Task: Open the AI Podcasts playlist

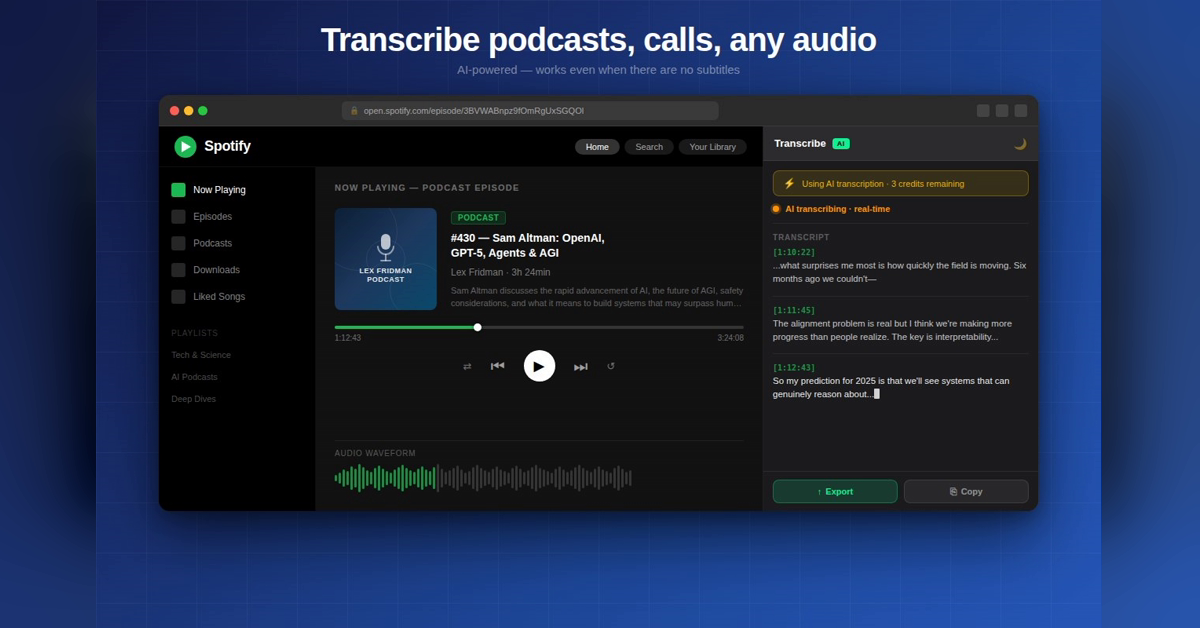Action: [194, 377]
